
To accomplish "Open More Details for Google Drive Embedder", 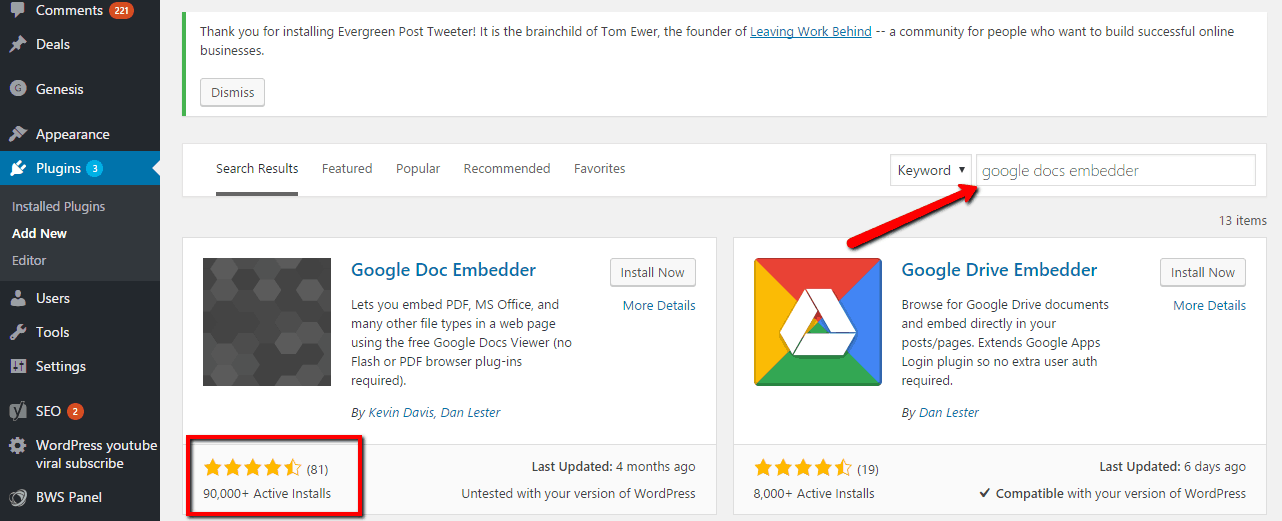I will [x=1210, y=305].
